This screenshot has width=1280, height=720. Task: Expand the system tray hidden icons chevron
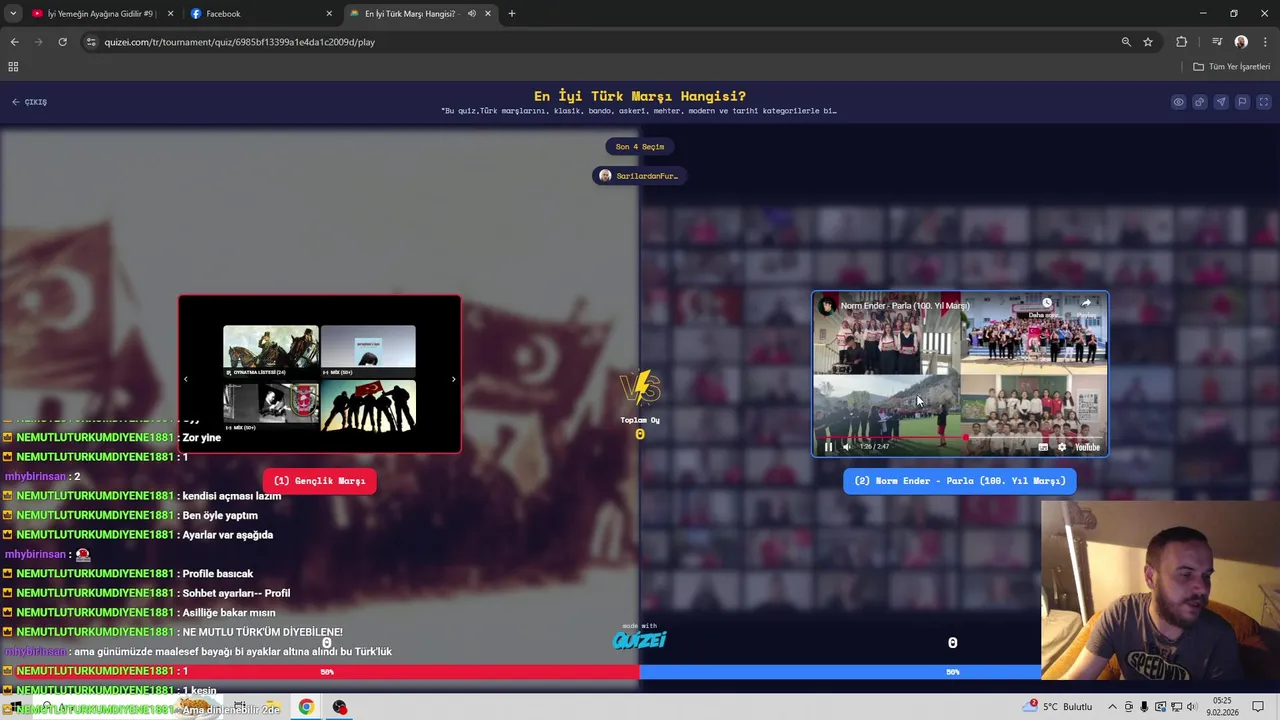1112,707
